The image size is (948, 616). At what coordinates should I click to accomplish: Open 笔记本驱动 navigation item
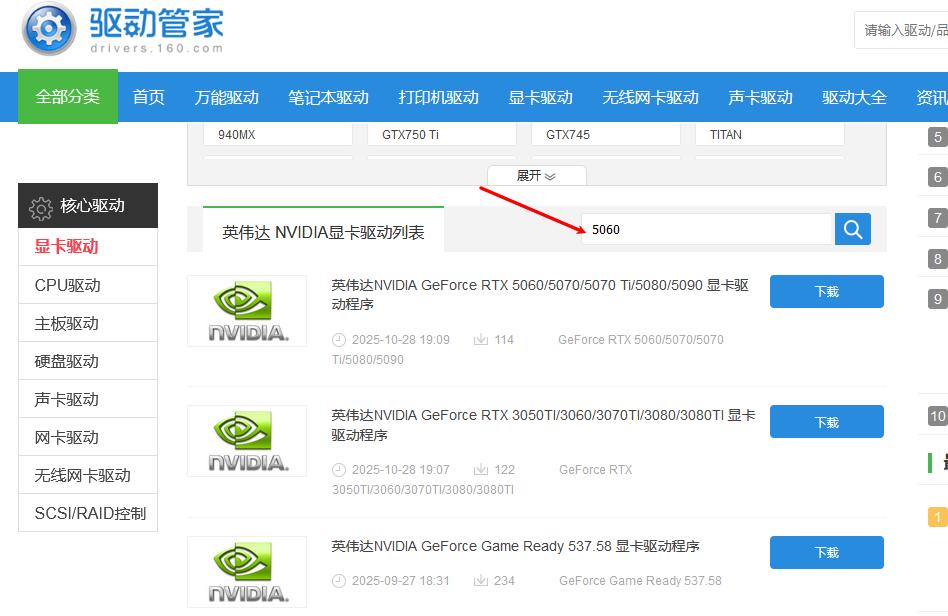pyautogui.click(x=328, y=97)
